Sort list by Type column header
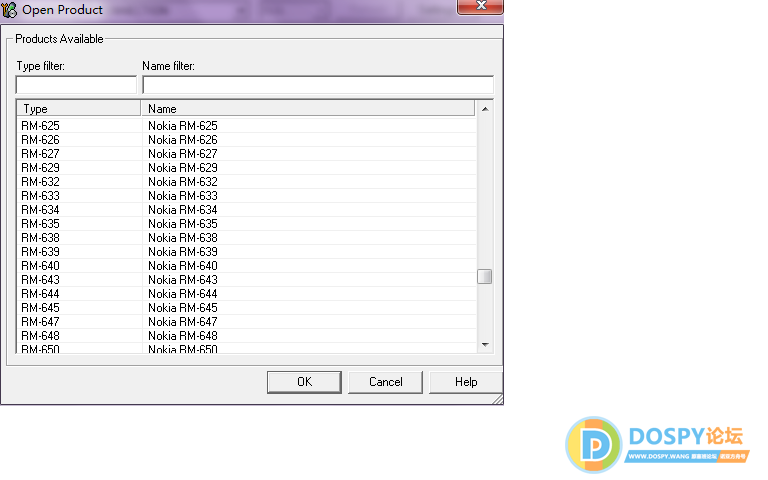 (80, 109)
